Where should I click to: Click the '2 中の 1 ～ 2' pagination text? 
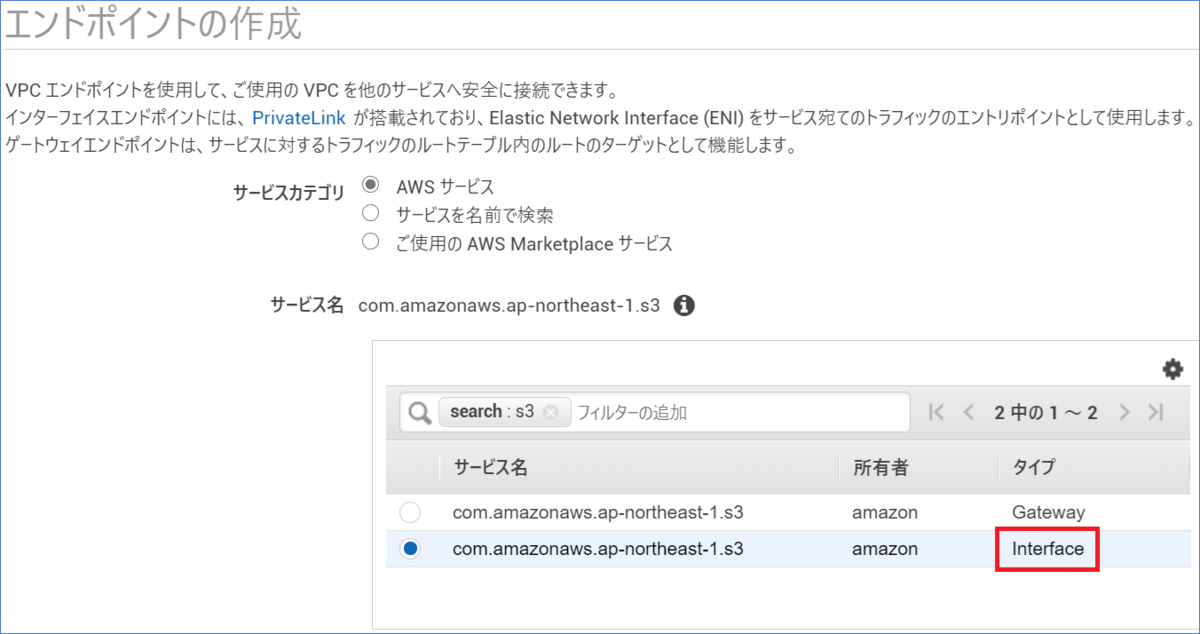point(1046,412)
